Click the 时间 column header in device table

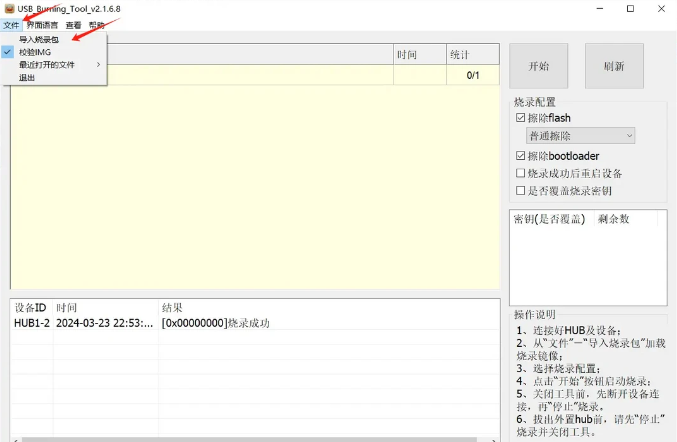pos(407,54)
